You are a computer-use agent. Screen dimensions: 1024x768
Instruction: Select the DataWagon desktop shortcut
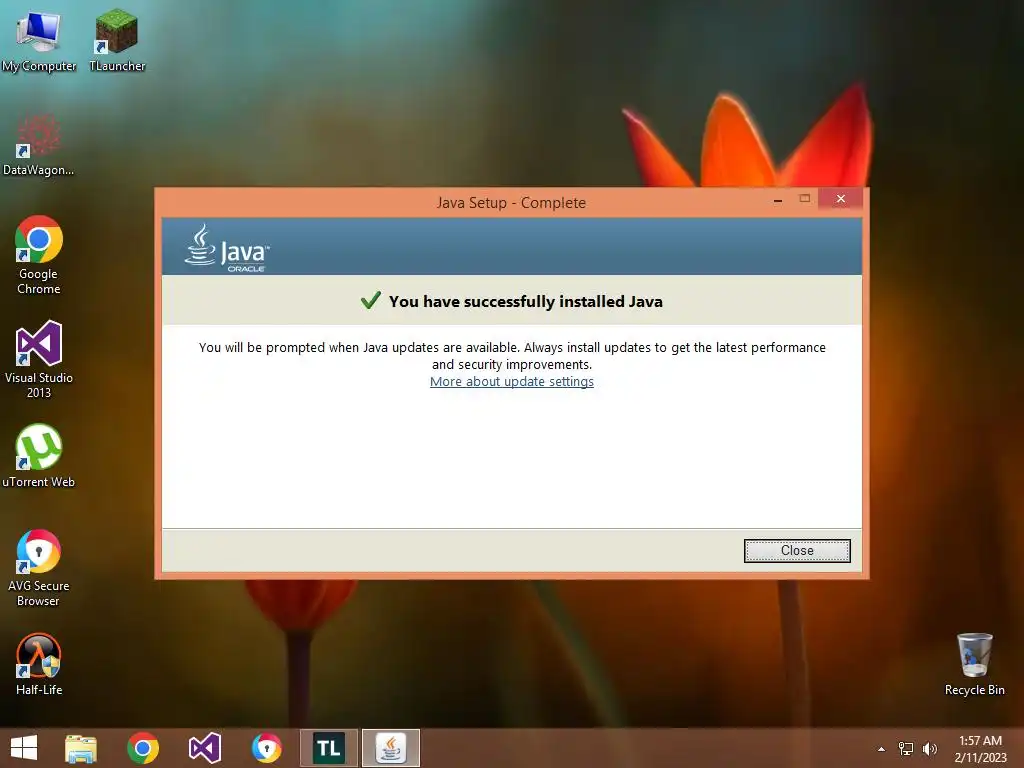[x=39, y=145]
